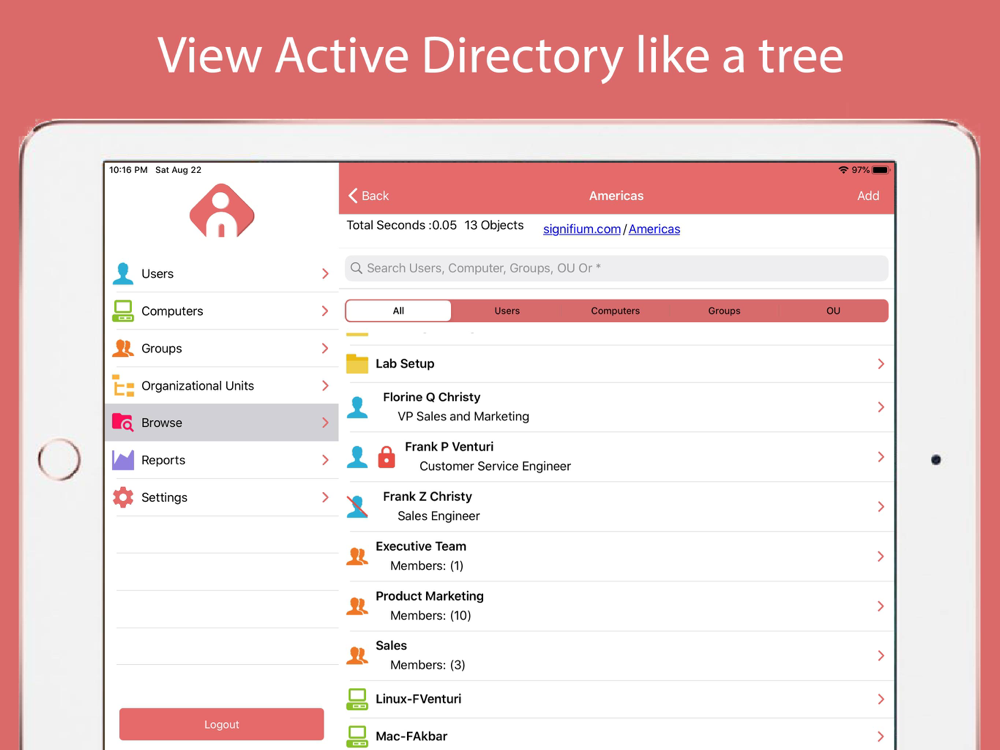
Task: Click Customer Service Engineer subtitle
Action: (x=495, y=466)
